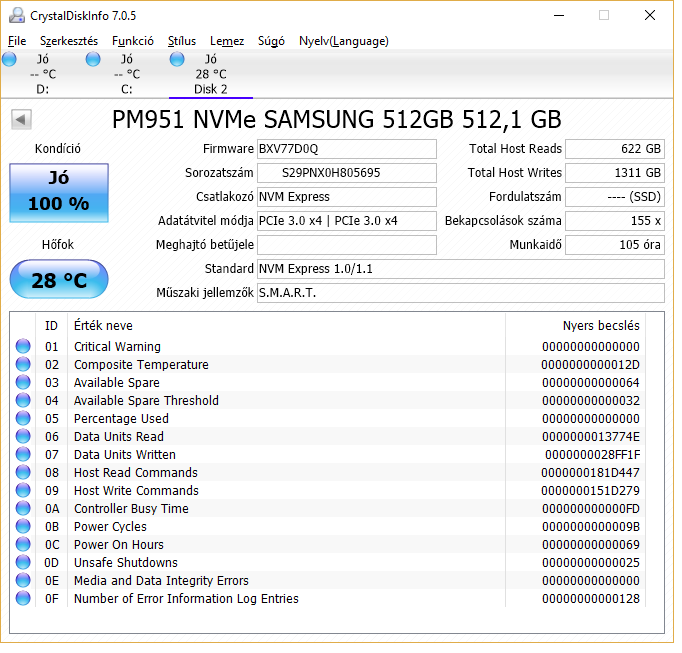
Task: Click the serial number field S29PNX0H805695
Action: [x=347, y=173]
